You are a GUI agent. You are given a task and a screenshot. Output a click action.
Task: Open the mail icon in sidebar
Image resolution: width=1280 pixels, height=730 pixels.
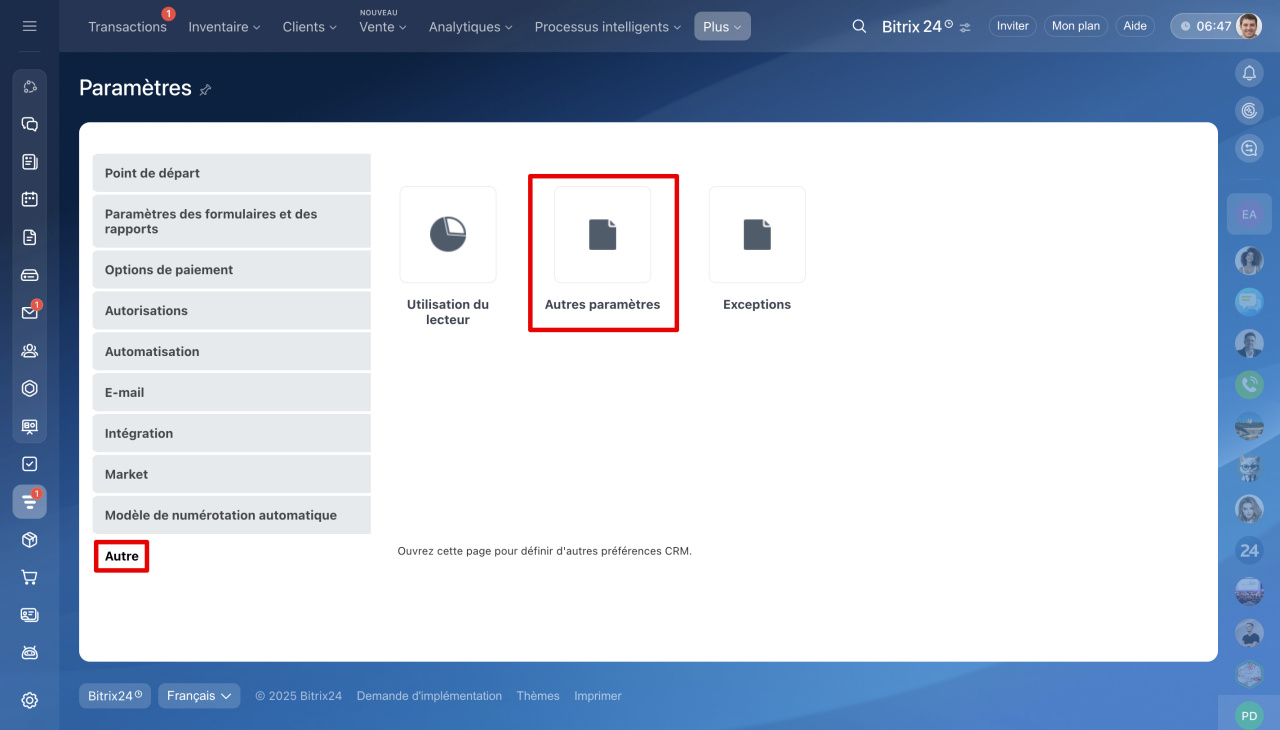(29, 313)
